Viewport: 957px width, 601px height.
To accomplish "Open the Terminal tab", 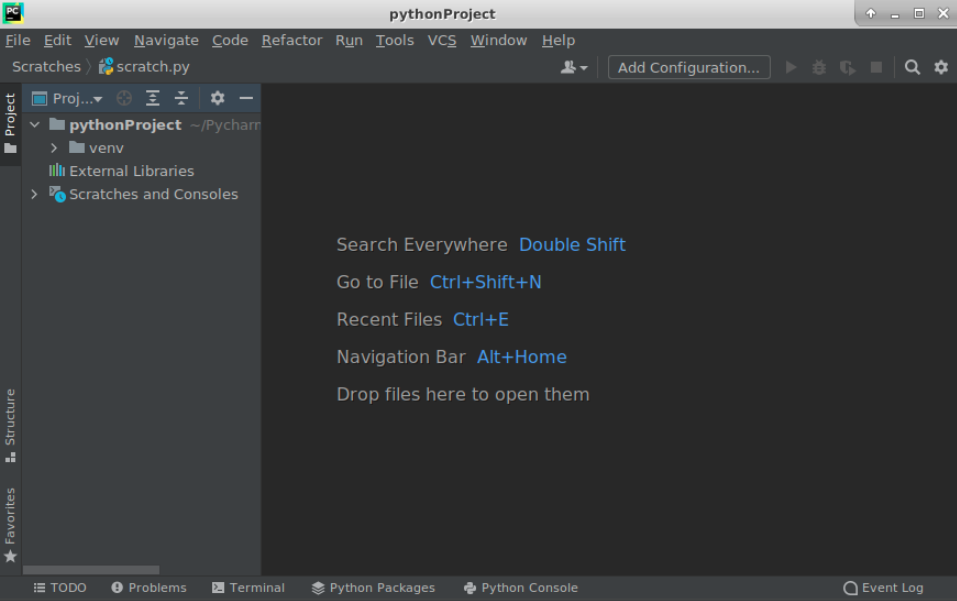I will [x=248, y=588].
